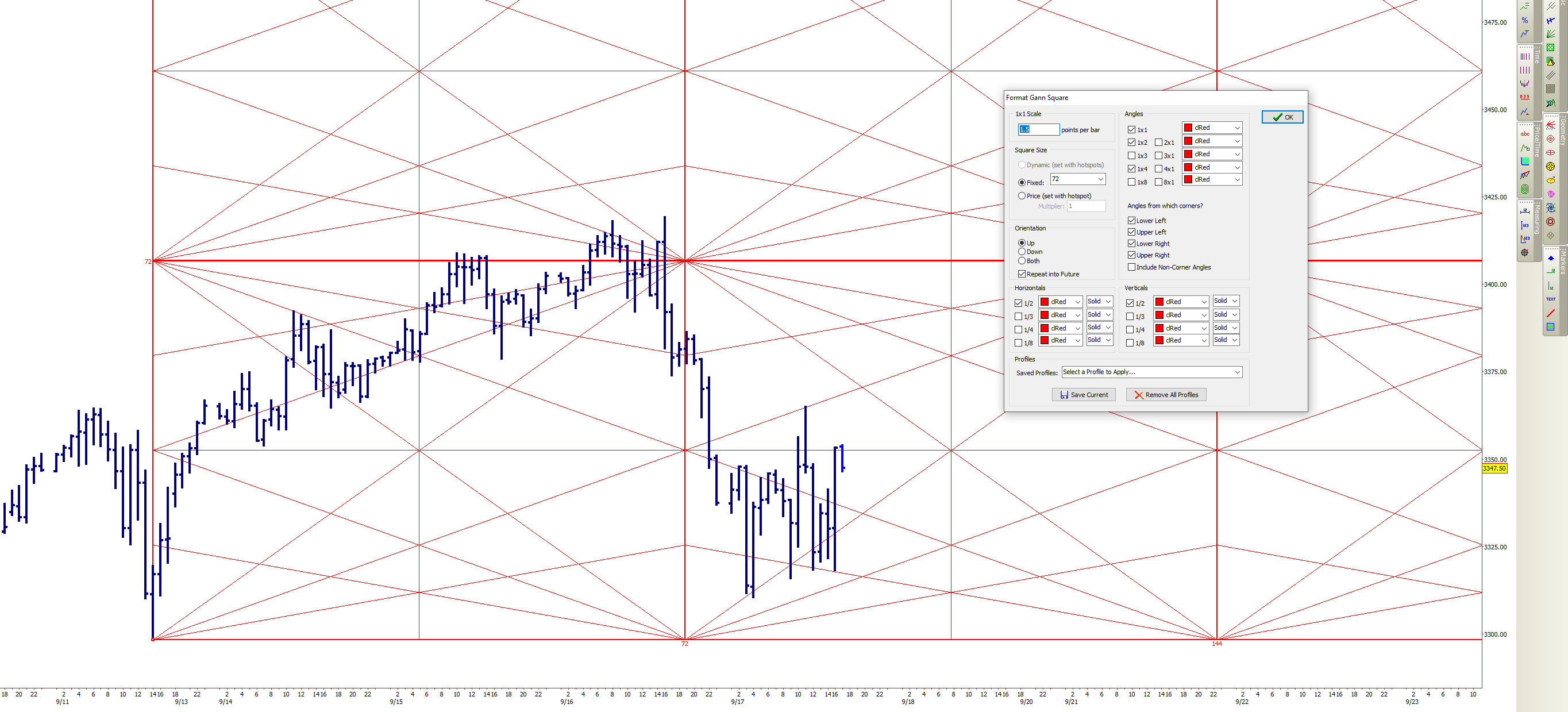
Task: Open the Verticals 1/8 line style Solid dropdown
Action: [1226, 340]
